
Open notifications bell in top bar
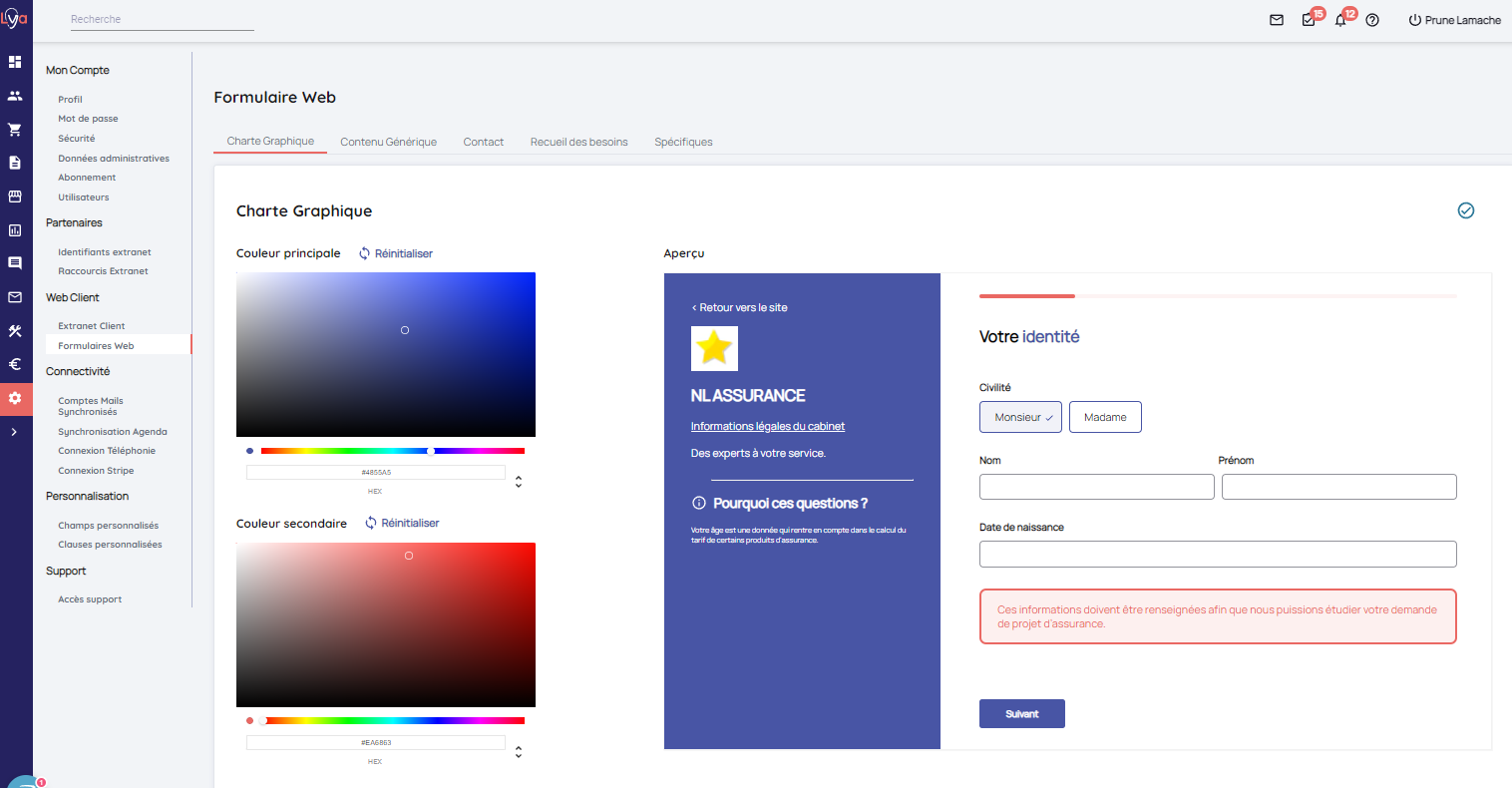(x=1340, y=20)
